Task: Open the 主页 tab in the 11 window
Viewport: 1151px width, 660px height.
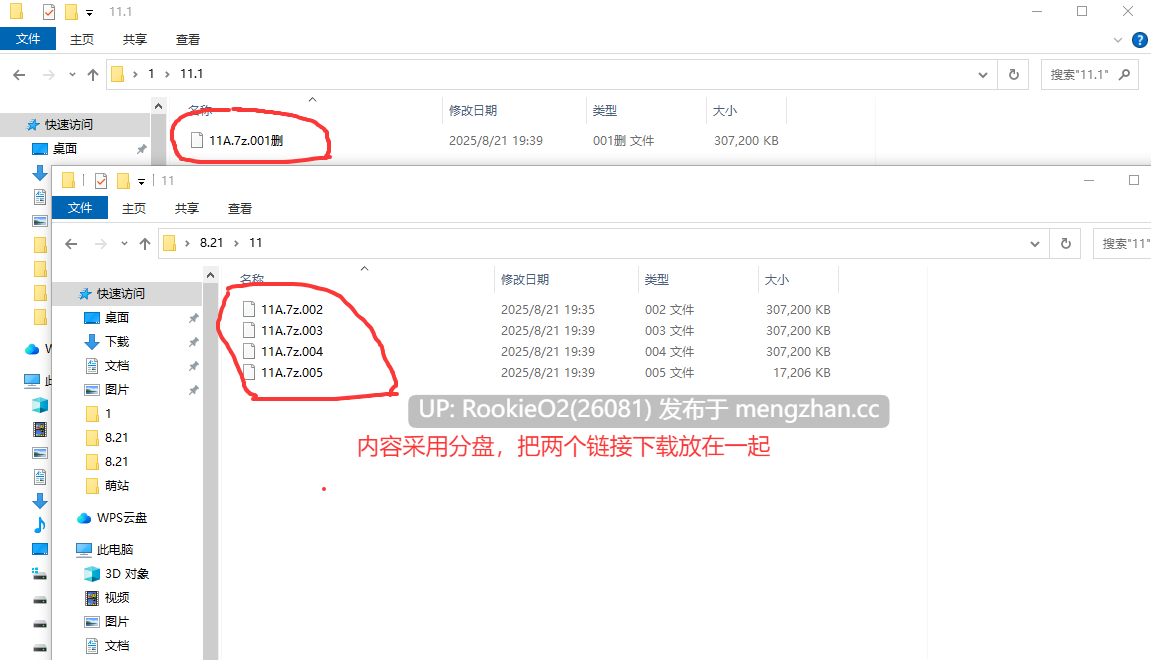Action: [134, 208]
